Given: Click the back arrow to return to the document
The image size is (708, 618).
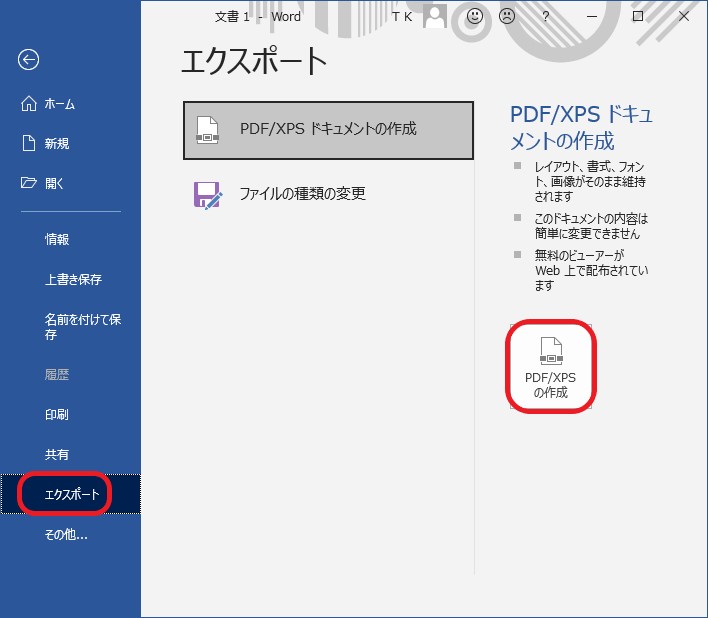Looking at the screenshot, I should (x=28, y=60).
